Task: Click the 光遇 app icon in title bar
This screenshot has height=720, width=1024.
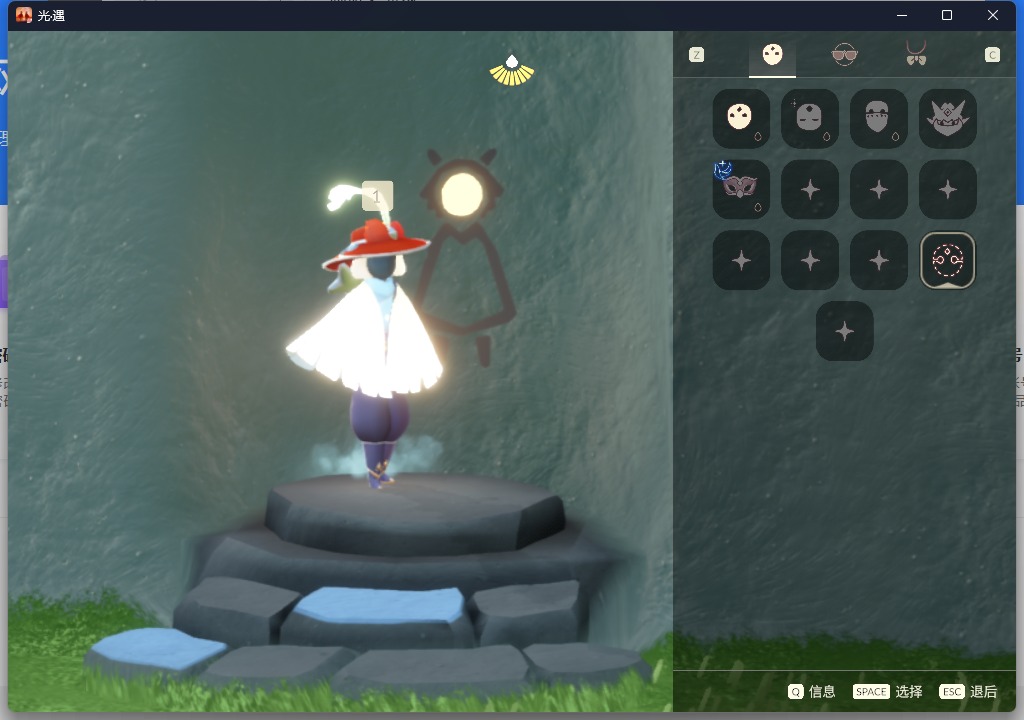Action: pos(24,15)
